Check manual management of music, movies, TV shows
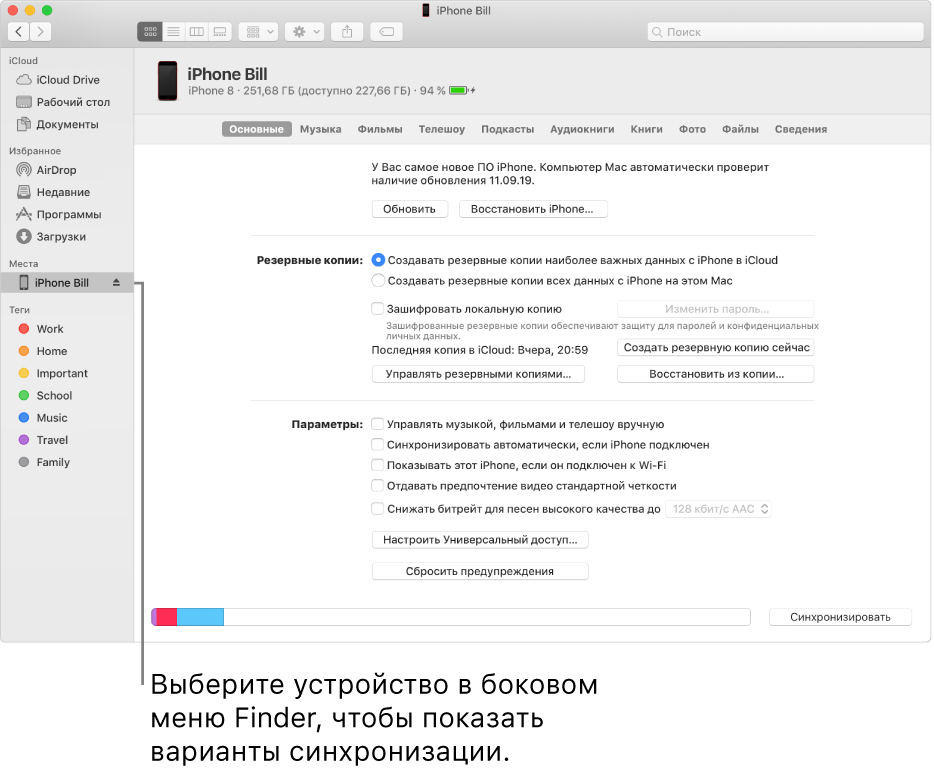 (x=377, y=424)
